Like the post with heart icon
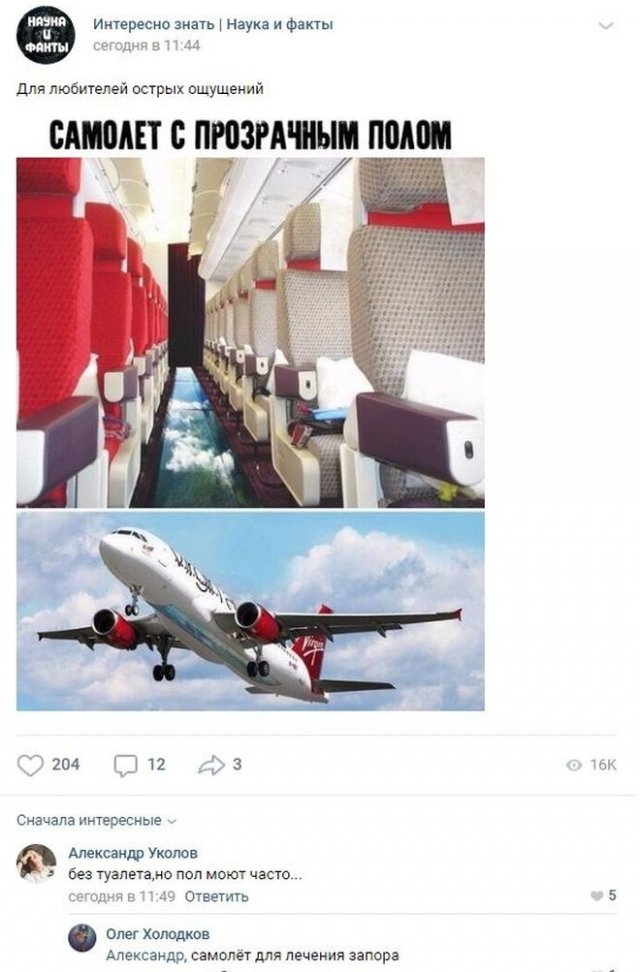The image size is (640, 972). coord(30,765)
